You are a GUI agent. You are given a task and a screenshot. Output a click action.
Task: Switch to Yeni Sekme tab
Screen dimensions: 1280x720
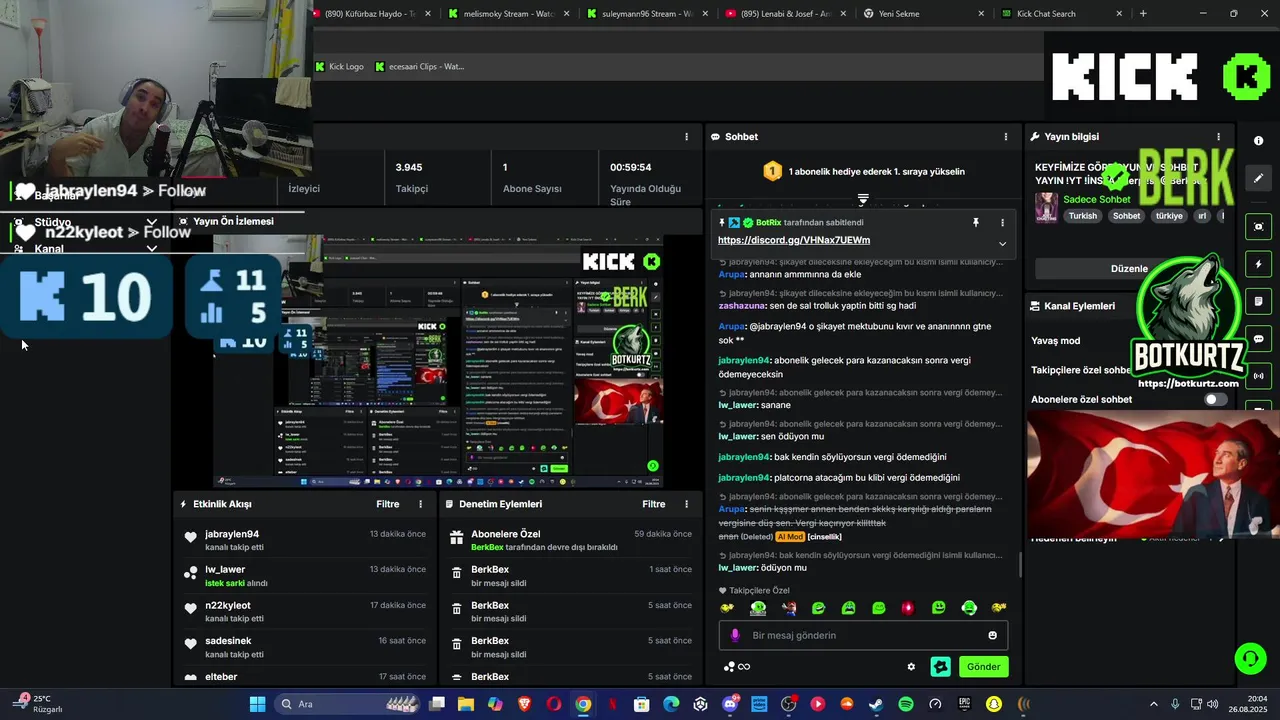923,14
